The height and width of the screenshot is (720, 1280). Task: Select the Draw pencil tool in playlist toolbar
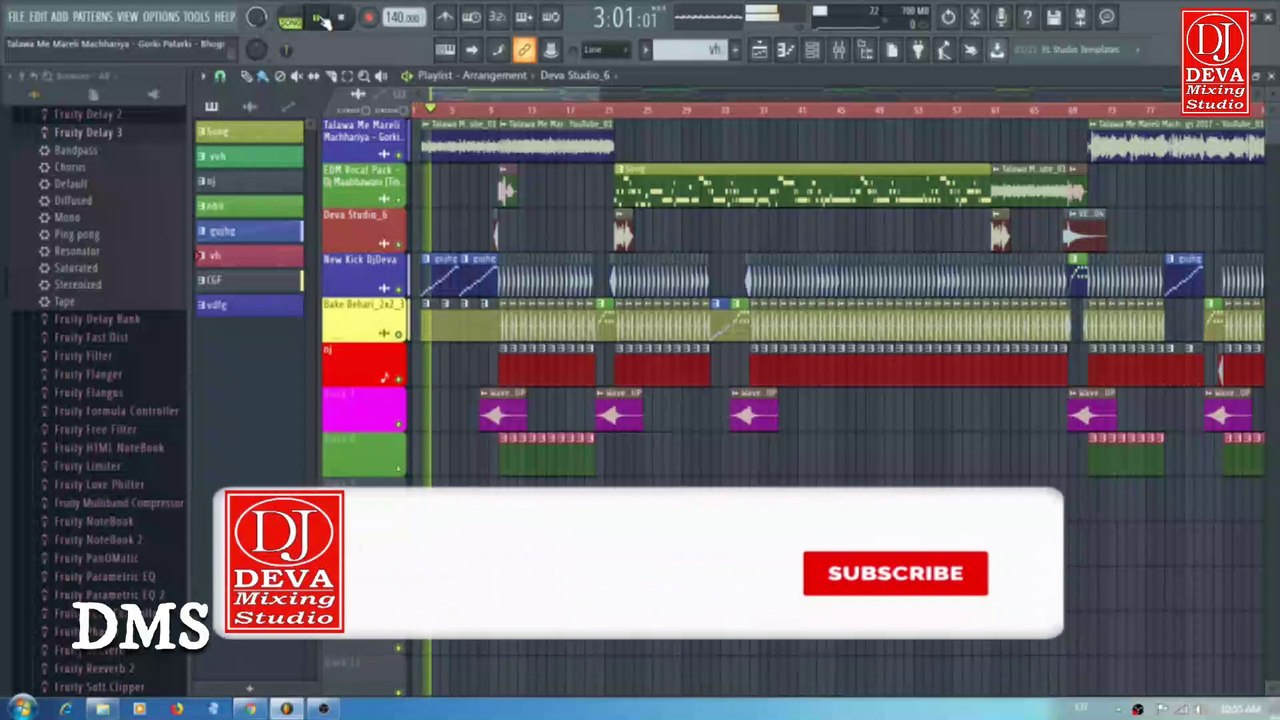[246, 76]
